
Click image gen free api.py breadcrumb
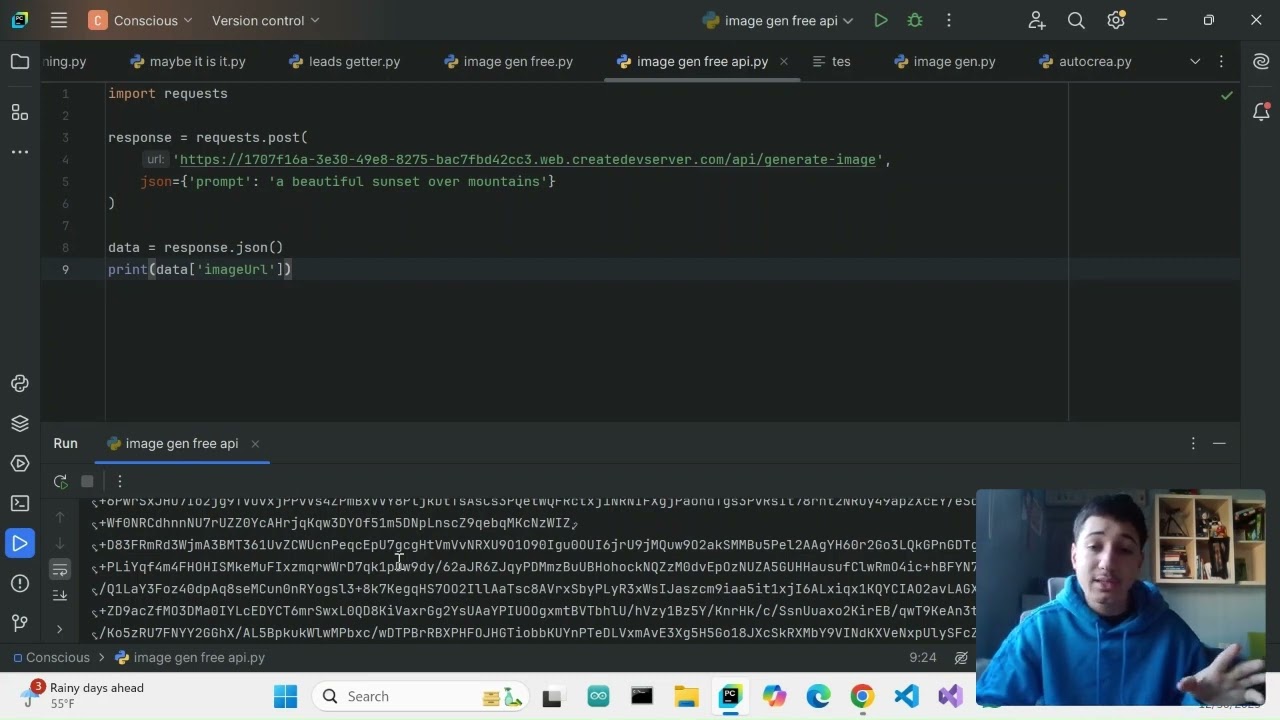190,658
